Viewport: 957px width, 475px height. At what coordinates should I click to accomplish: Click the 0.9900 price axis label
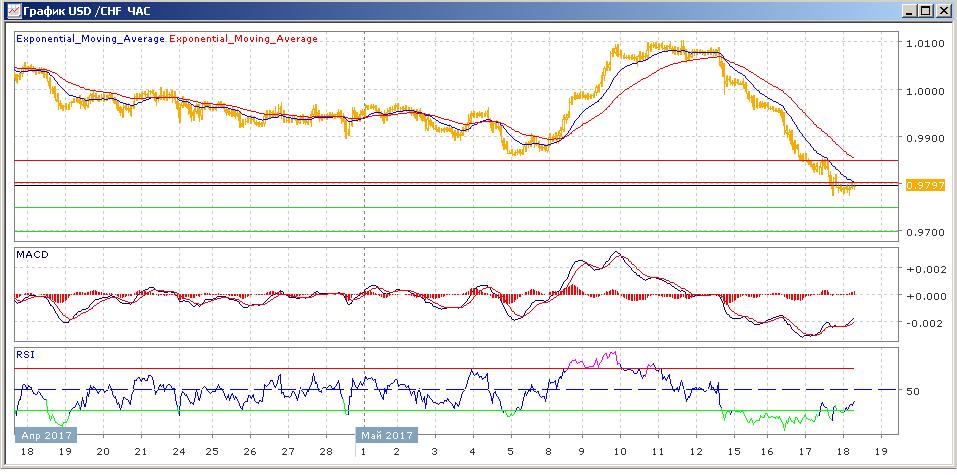click(x=925, y=139)
